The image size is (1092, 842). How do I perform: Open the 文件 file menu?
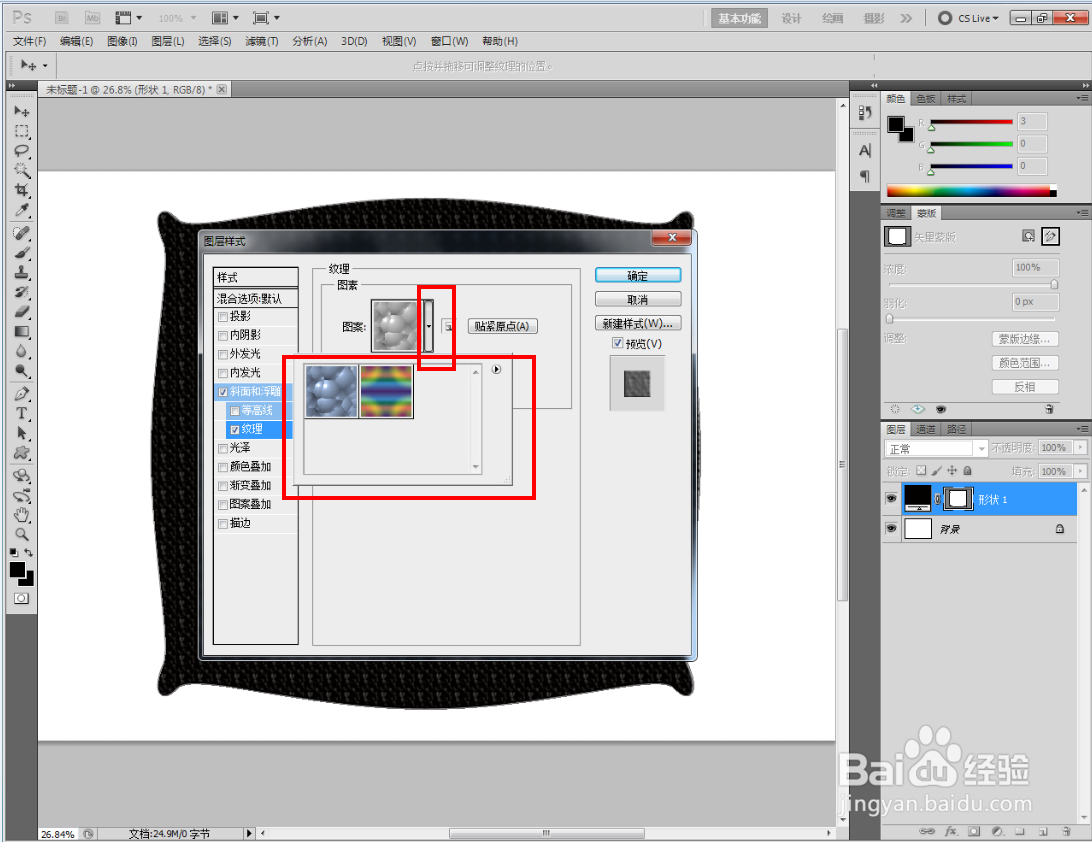coord(29,41)
